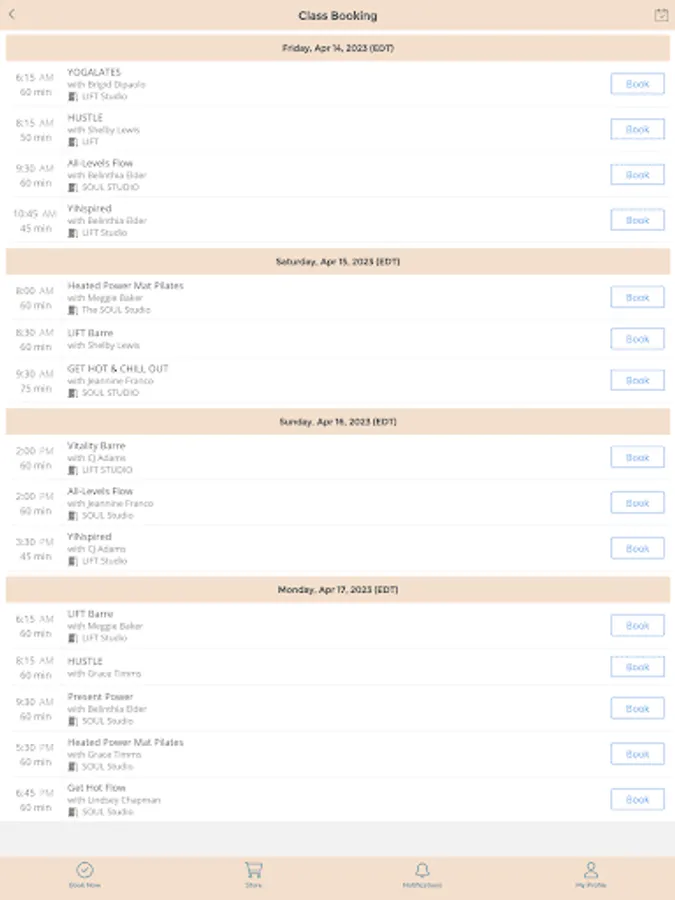Viewport: 675px width, 900px height.
Task: Open the Notifications bell icon
Action: point(422,871)
